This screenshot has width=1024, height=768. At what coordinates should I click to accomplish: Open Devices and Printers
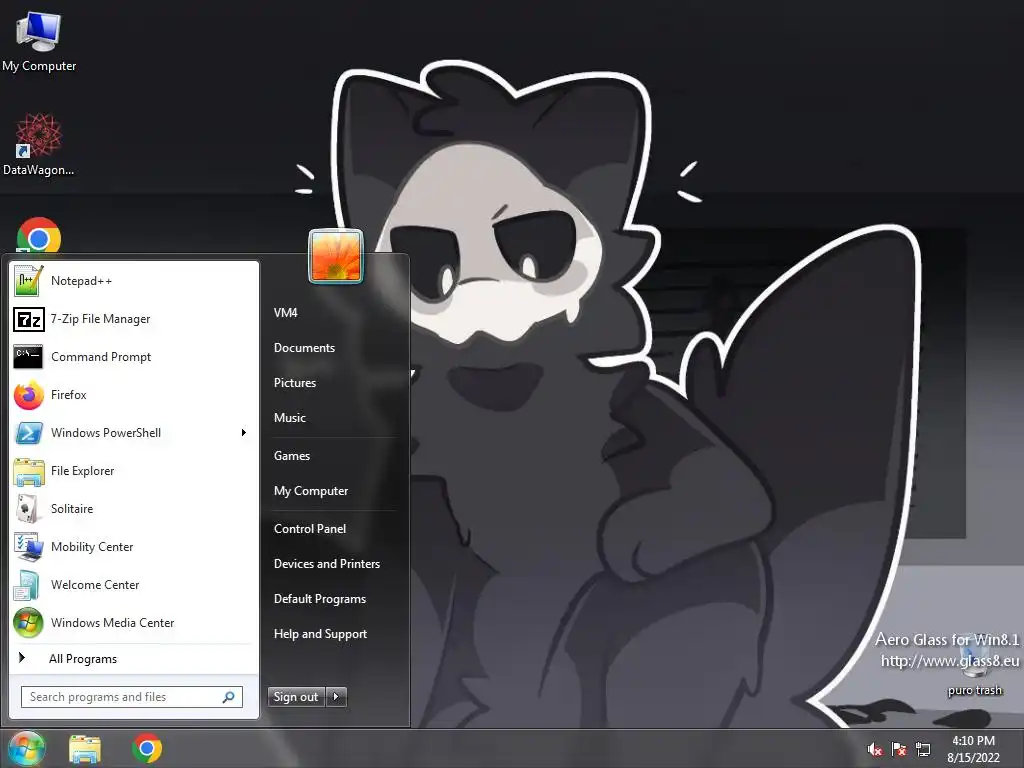[x=327, y=564]
